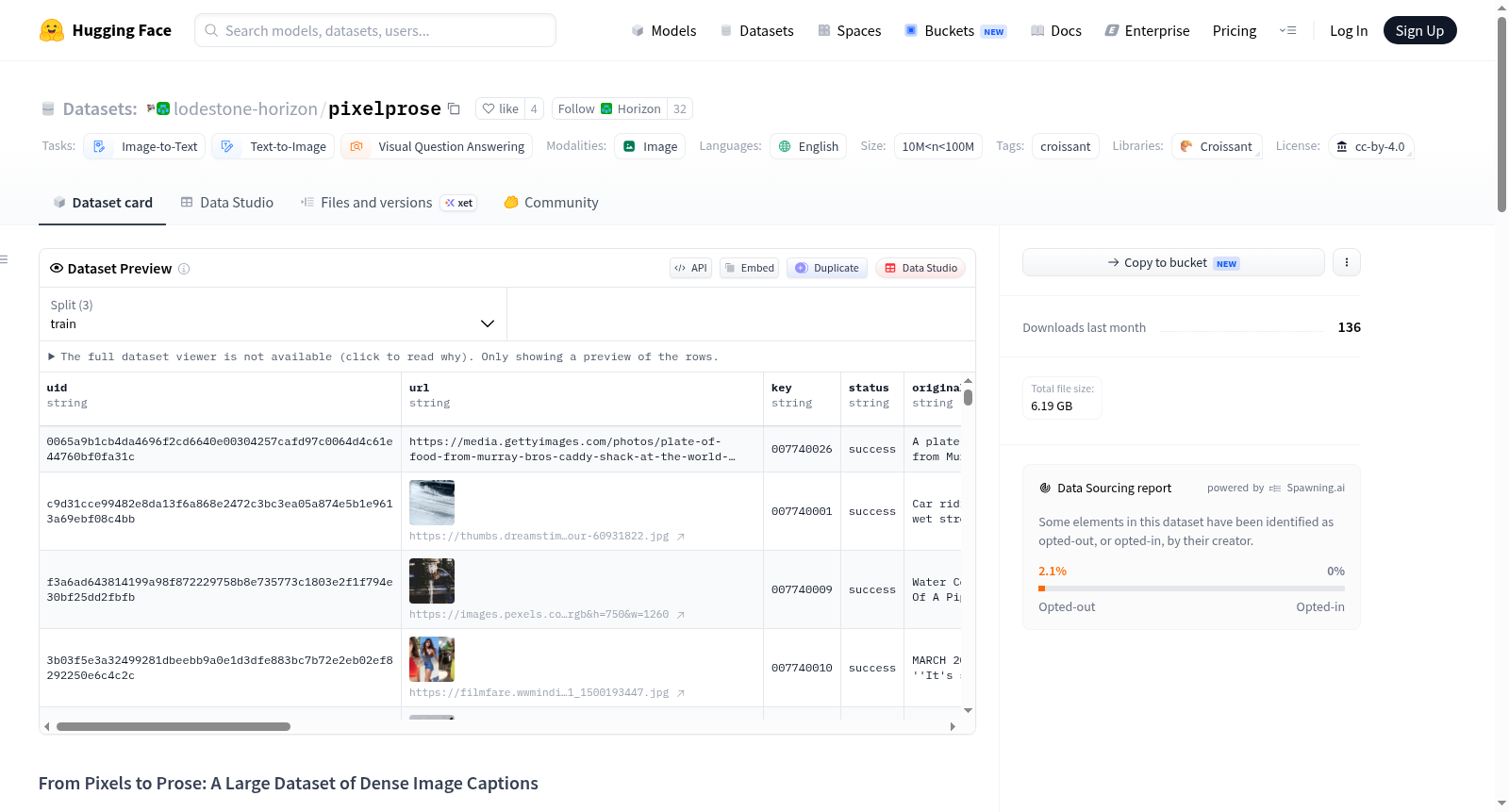Image resolution: width=1509 pixels, height=812 pixels.
Task: Open external link arrow of dreamstime url
Action: click(x=681, y=537)
